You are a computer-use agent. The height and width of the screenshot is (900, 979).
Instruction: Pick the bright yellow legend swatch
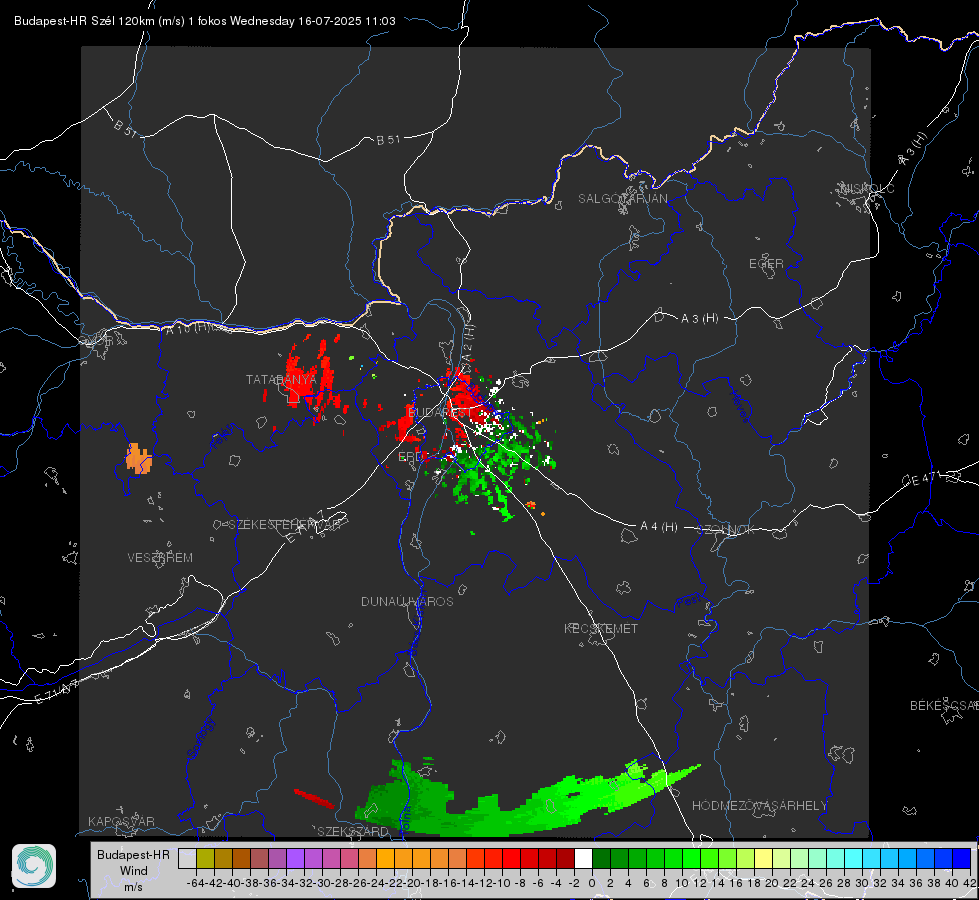764,858
